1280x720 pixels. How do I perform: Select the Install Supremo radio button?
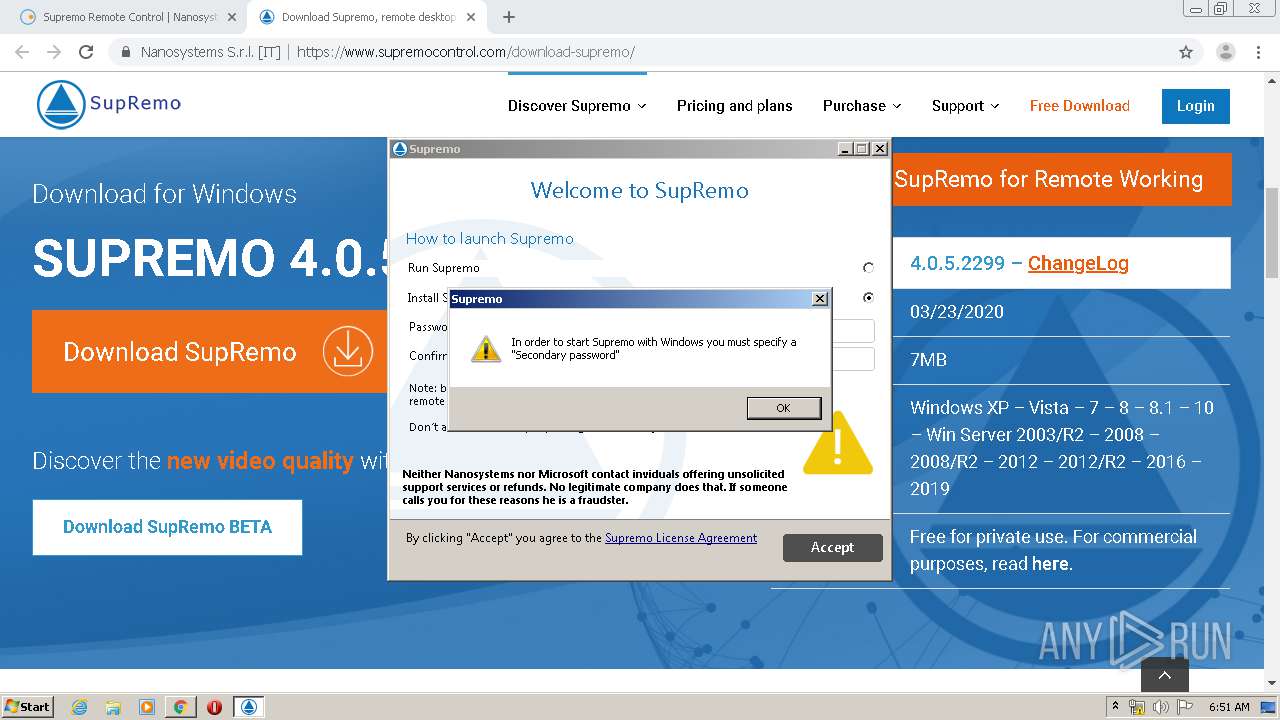[868, 297]
